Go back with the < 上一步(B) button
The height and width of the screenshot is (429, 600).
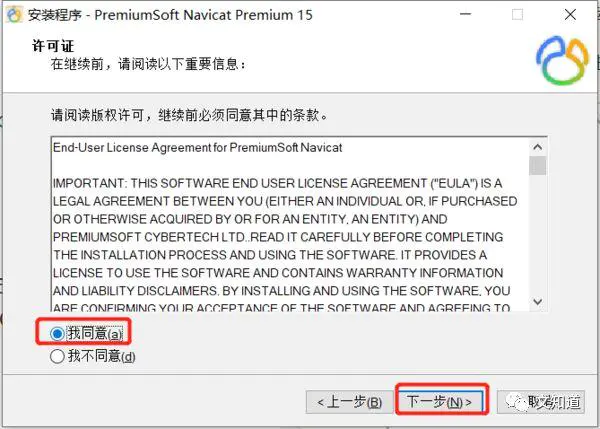coord(349,402)
